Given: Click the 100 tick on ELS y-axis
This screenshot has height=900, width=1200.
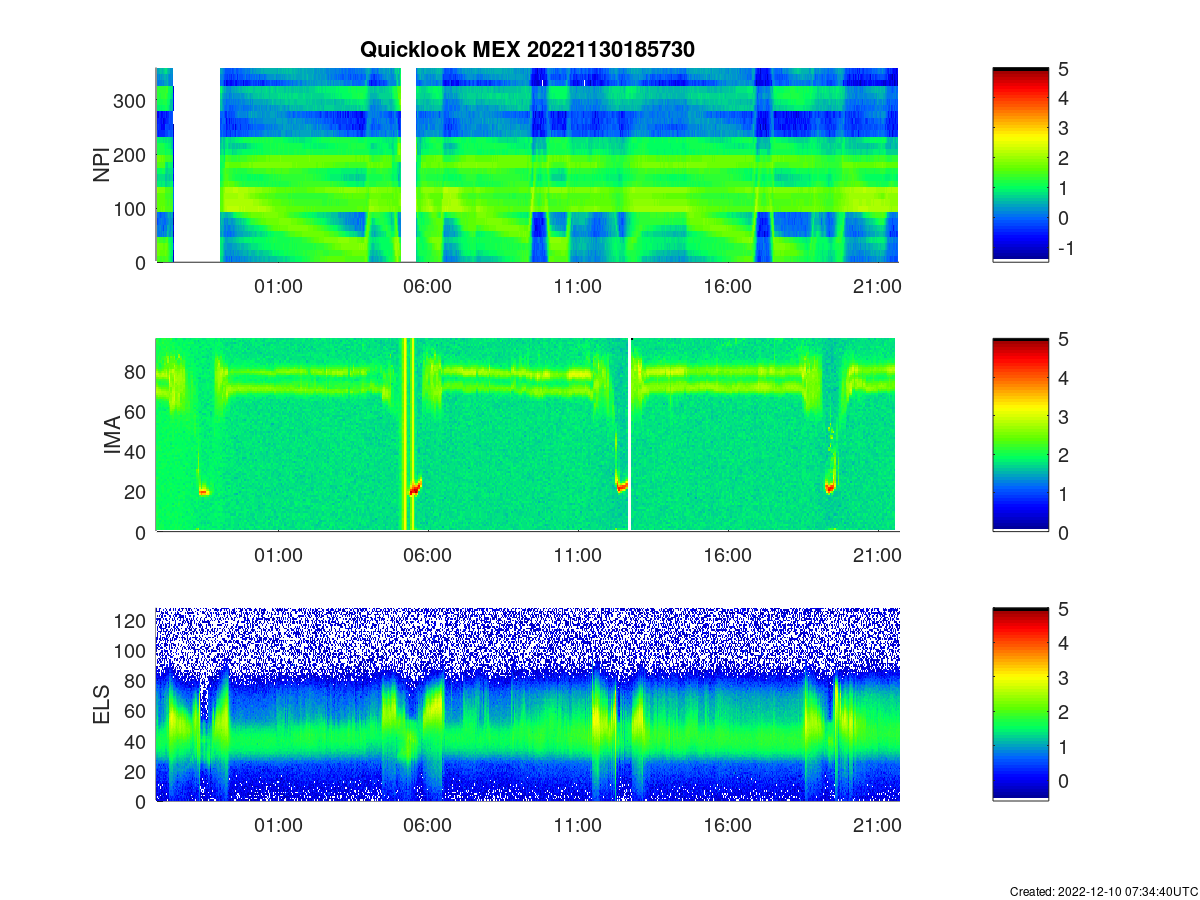Looking at the screenshot, I should [x=132, y=651].
